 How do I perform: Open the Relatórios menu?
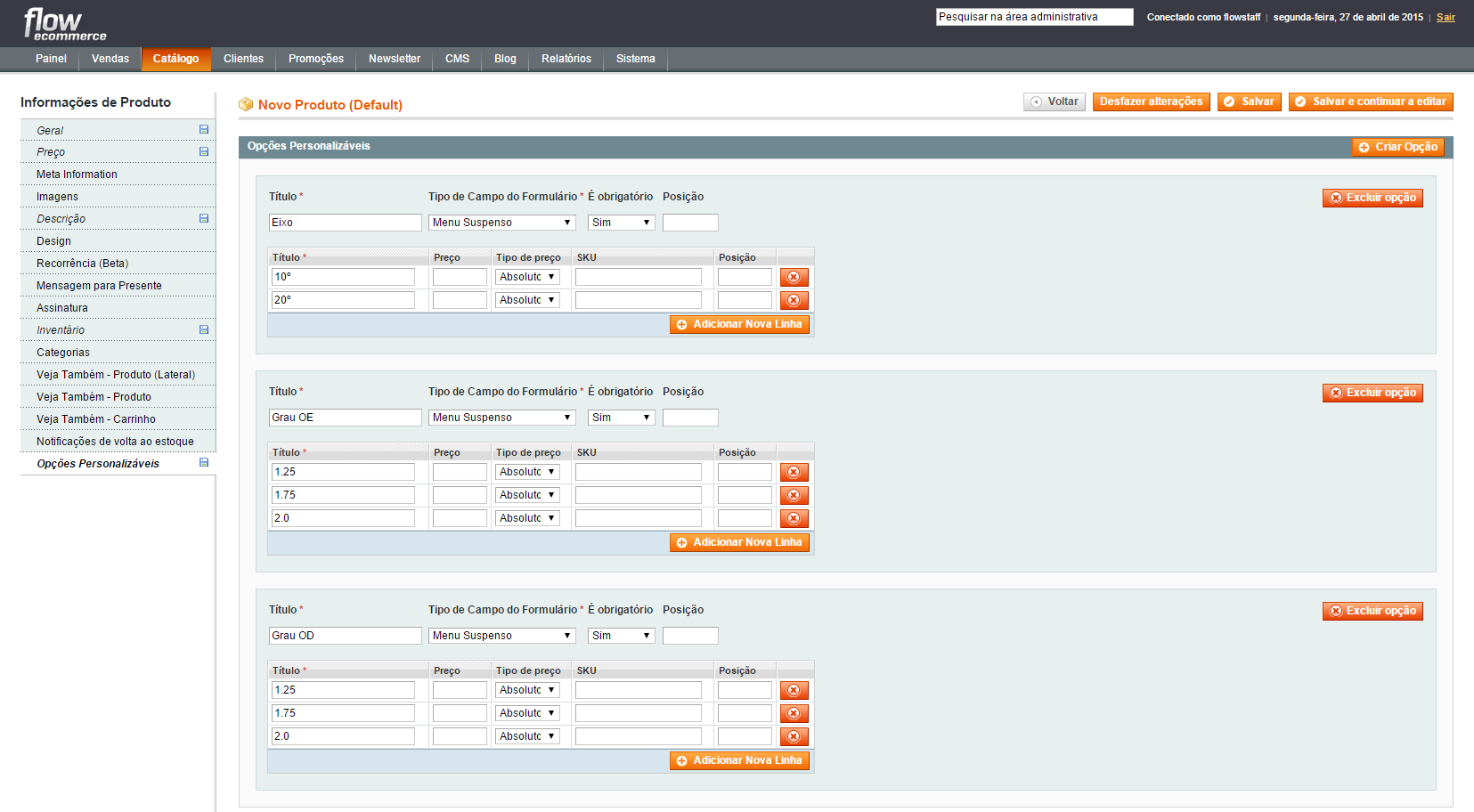566,59
